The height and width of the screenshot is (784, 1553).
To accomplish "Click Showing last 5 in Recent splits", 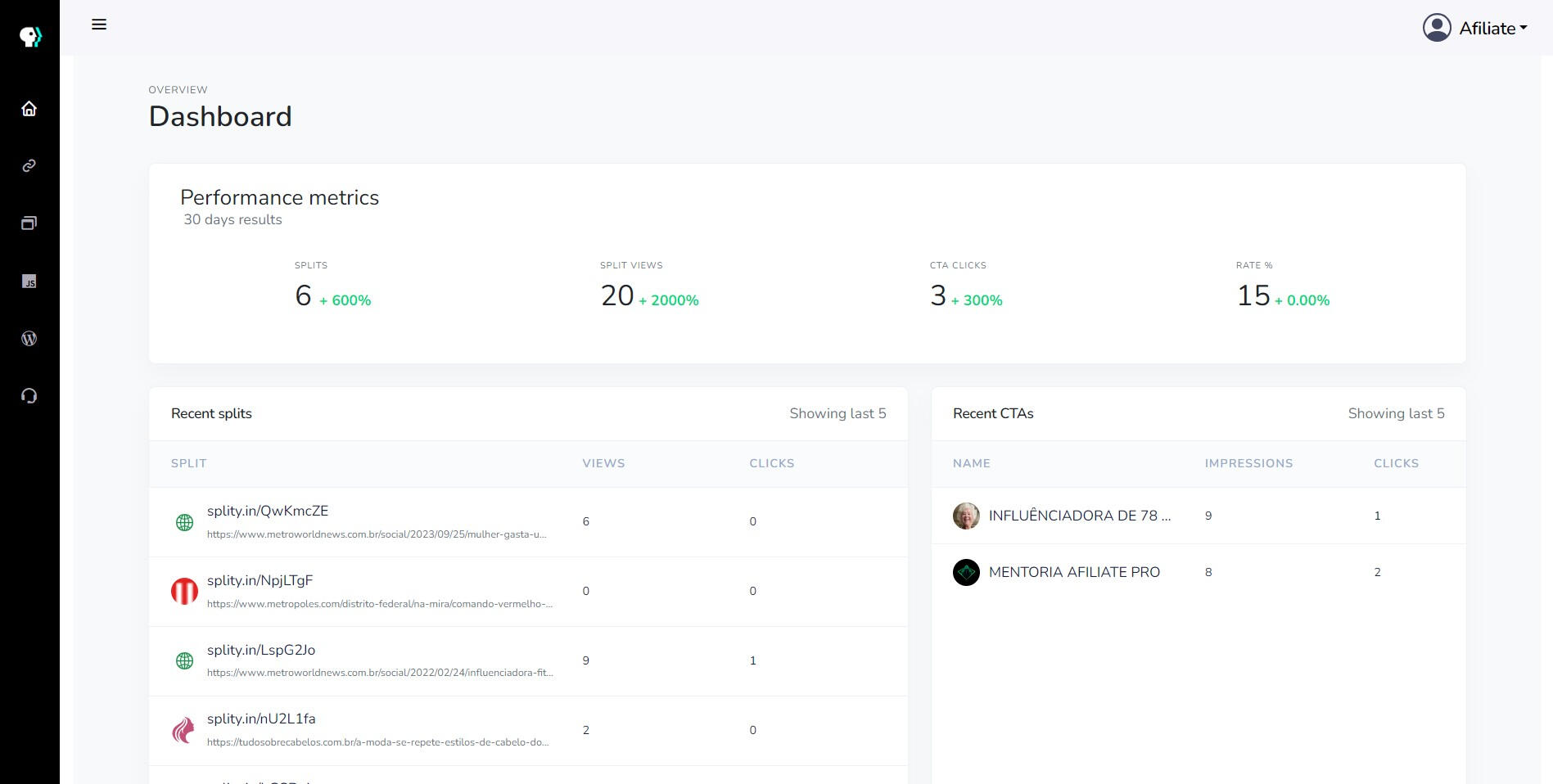I will pos(837,413).
